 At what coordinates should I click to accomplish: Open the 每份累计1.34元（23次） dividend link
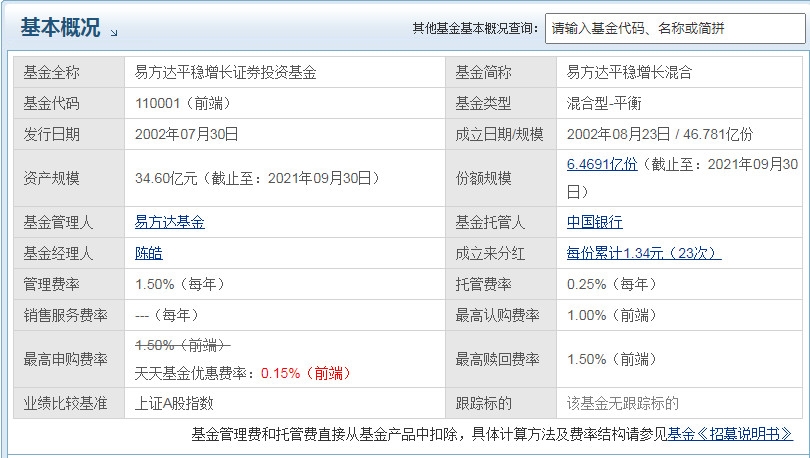pos(644,253)
